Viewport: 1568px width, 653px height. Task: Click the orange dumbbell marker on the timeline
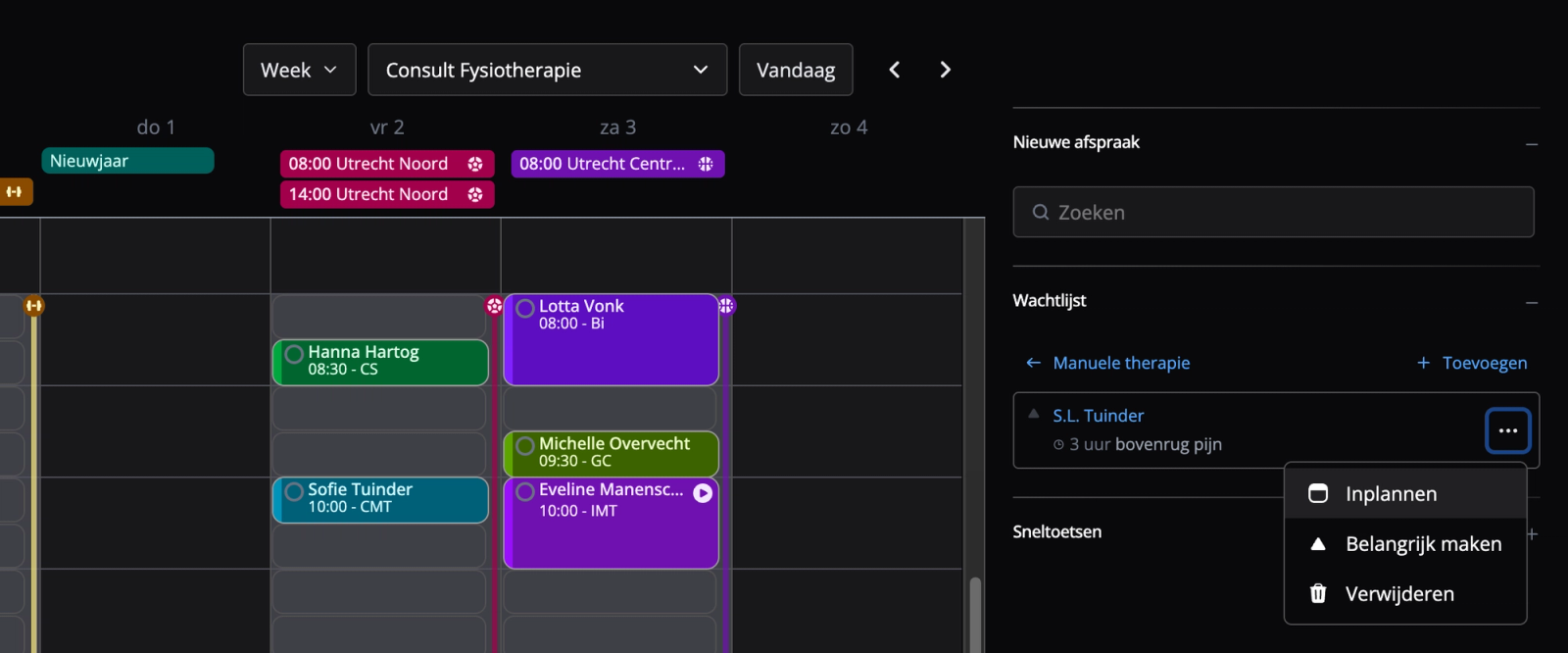pos(34,306)
